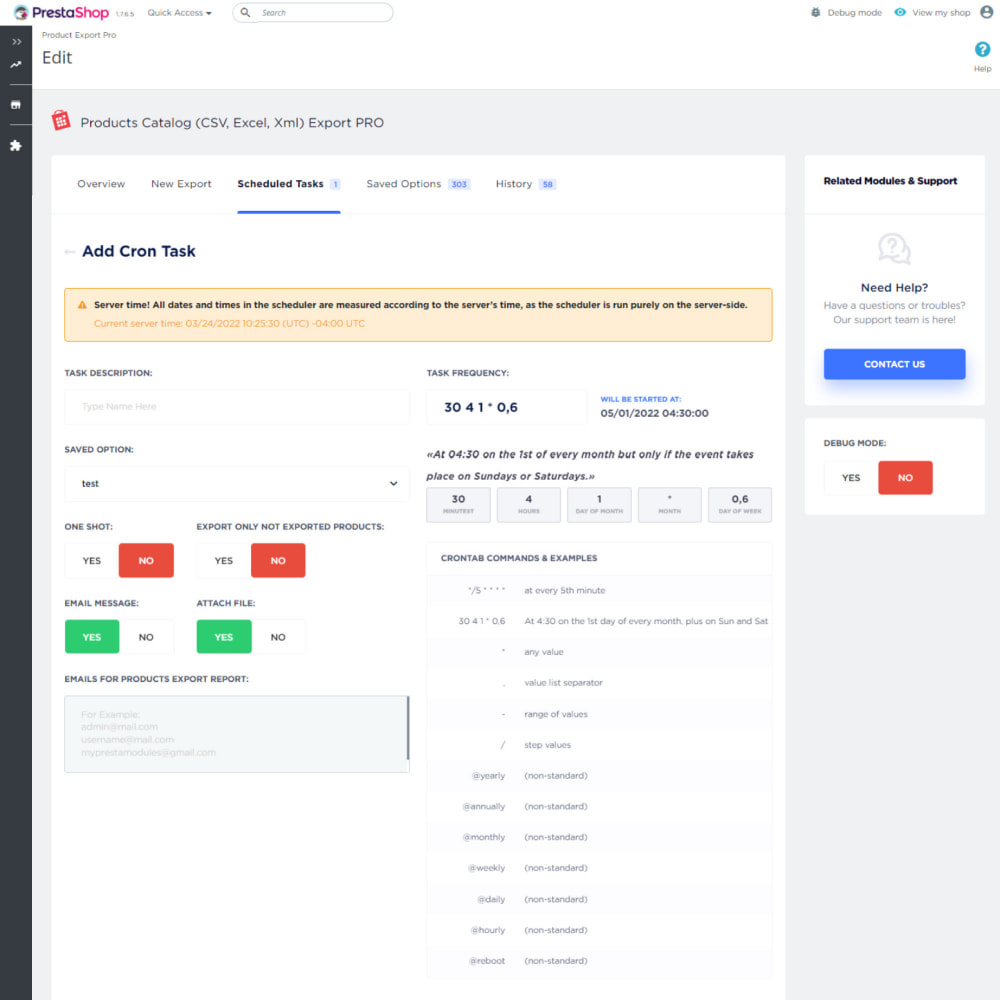
Task: Set Attach File to No
Action: [278, 637]
